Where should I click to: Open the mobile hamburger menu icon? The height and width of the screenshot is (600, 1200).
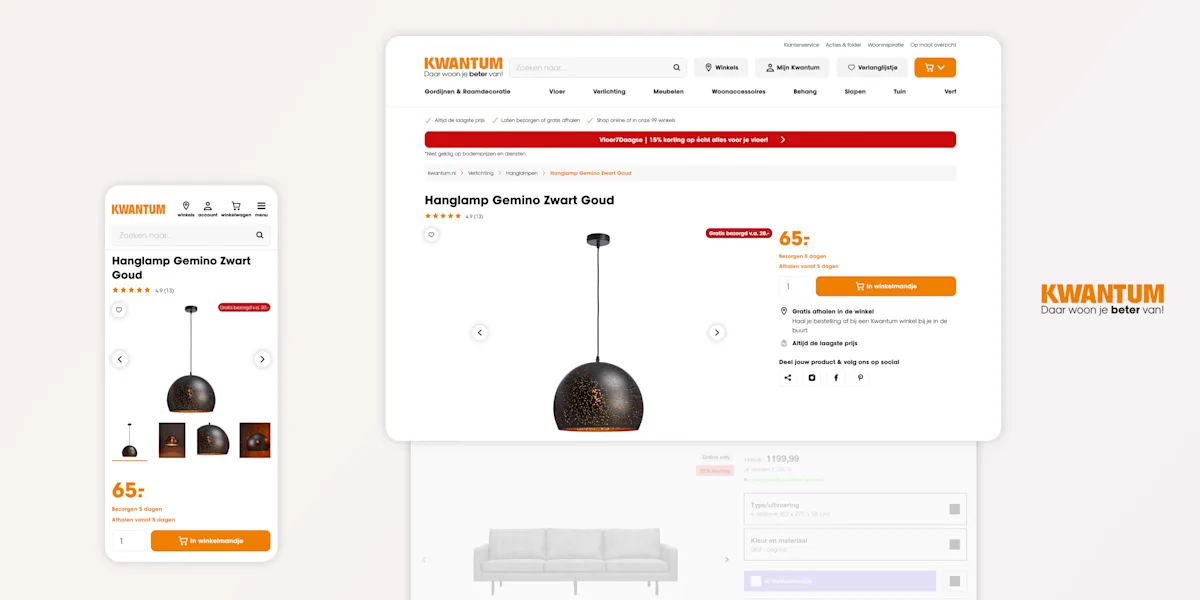click(x=261, y=208)
